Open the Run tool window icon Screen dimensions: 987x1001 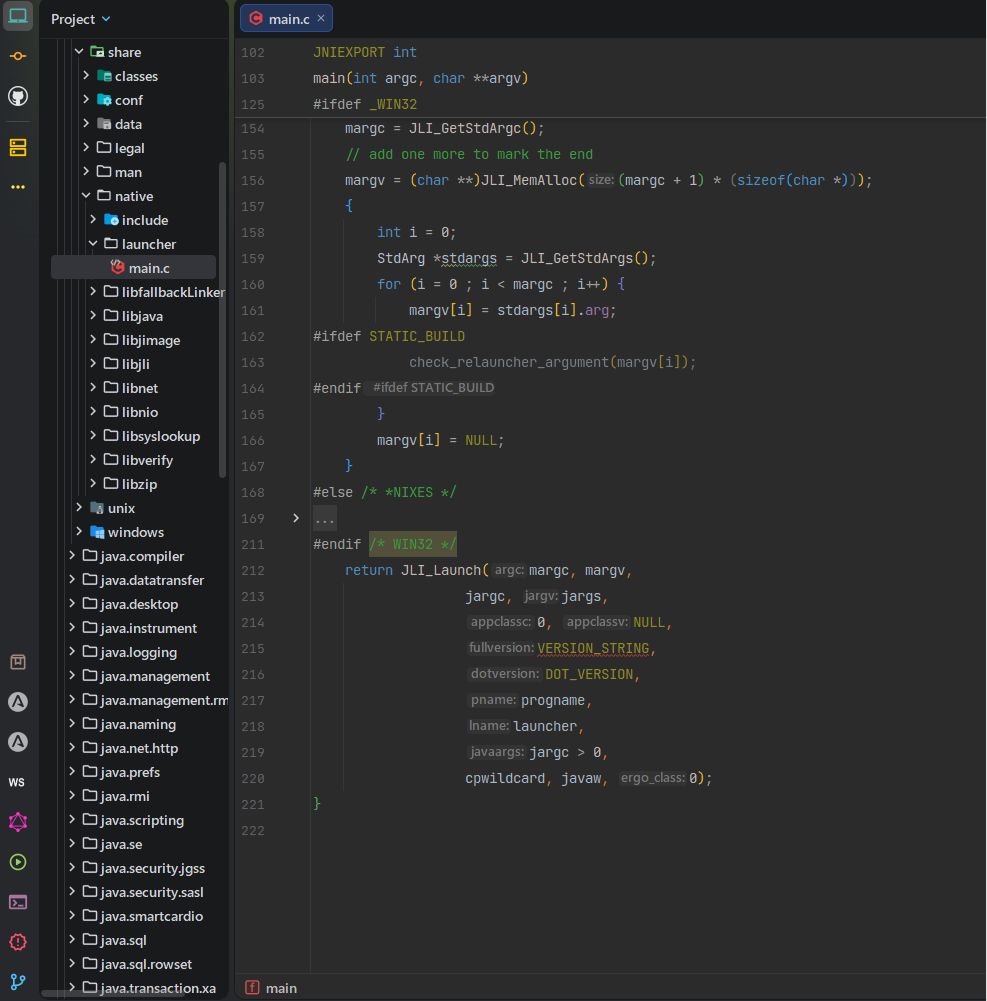coord(18,862)
